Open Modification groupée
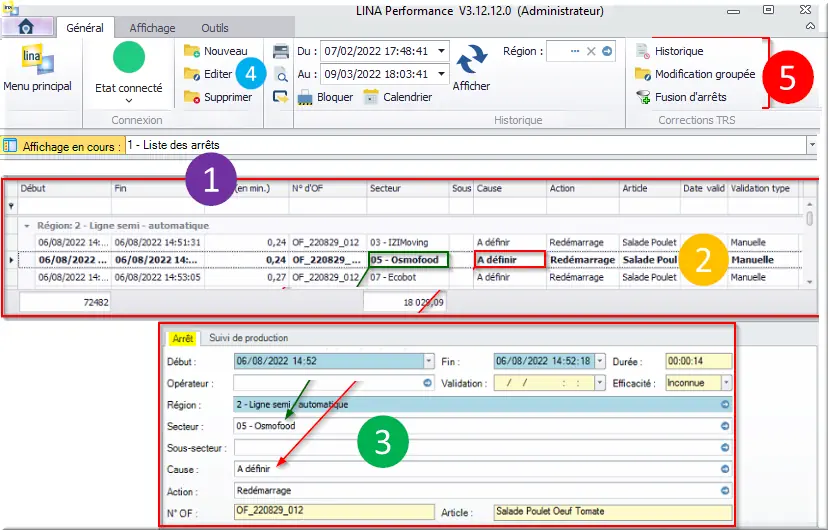 695,74
